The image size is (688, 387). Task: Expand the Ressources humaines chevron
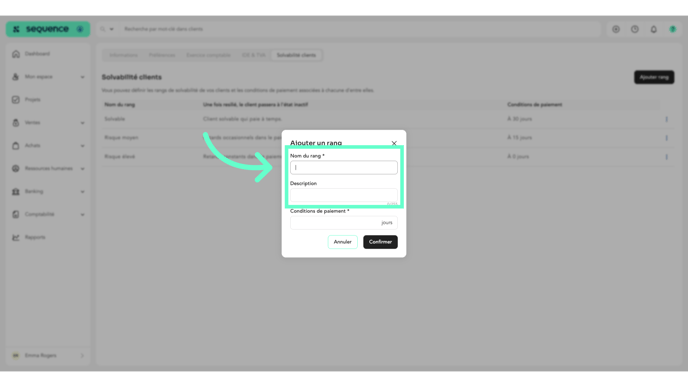(x=82, y=168)
